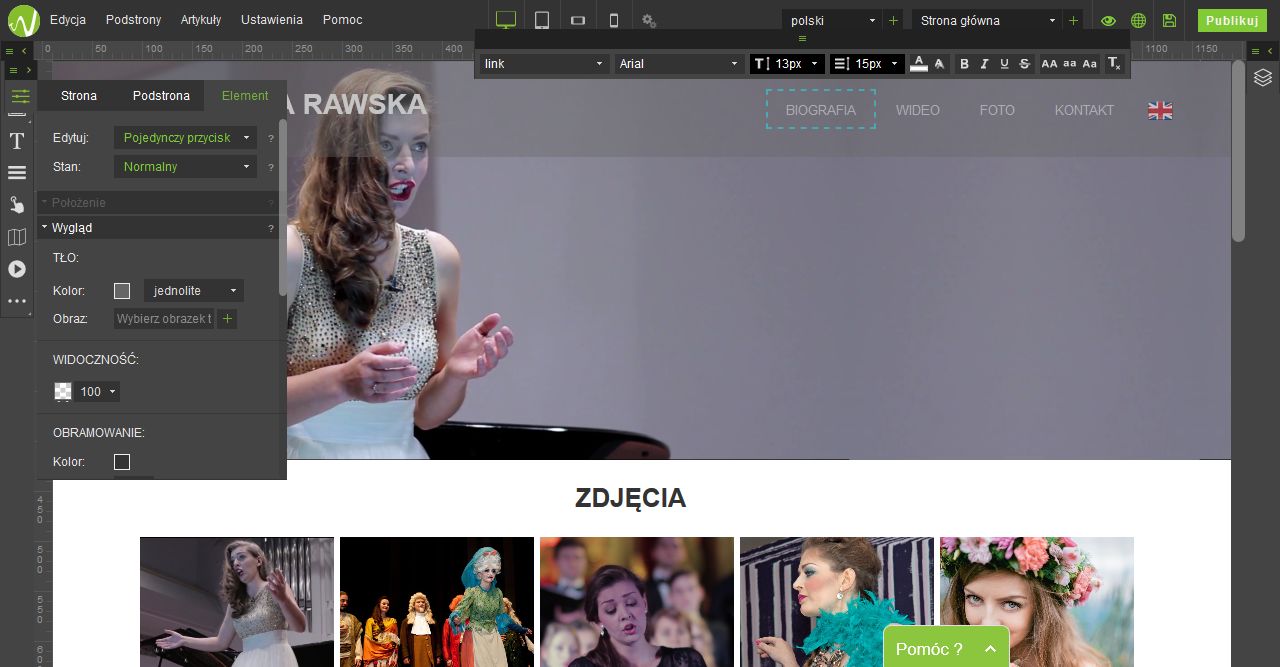Image resolution: width=1280 pixels, height=667 pixels.
Task: Toggle preview mode with eye icon
Action: pyautogui.click(x=1108, y=20)
